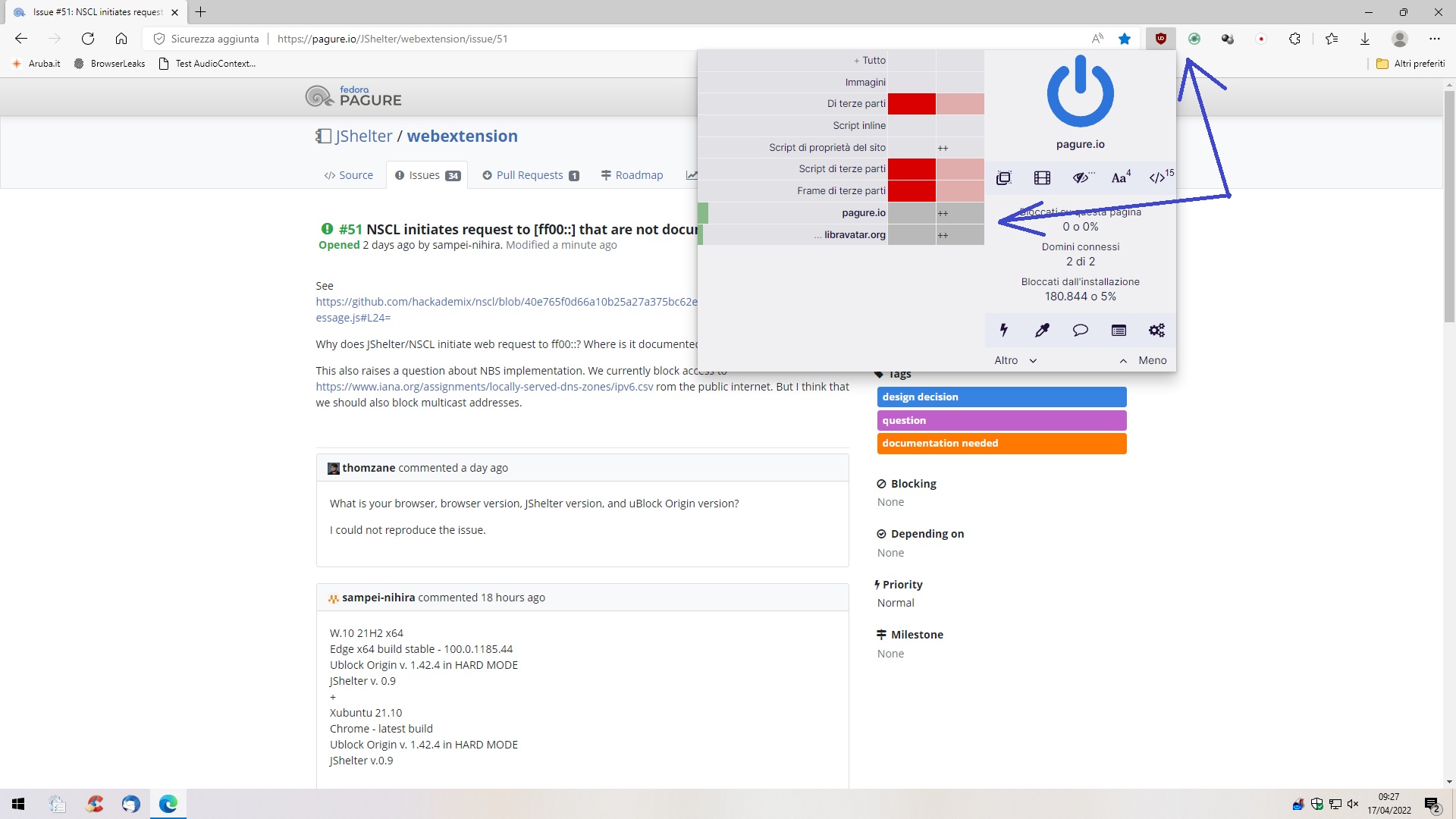Switch to the Source tab
The image size is (1456, 819).
[349, 175]
